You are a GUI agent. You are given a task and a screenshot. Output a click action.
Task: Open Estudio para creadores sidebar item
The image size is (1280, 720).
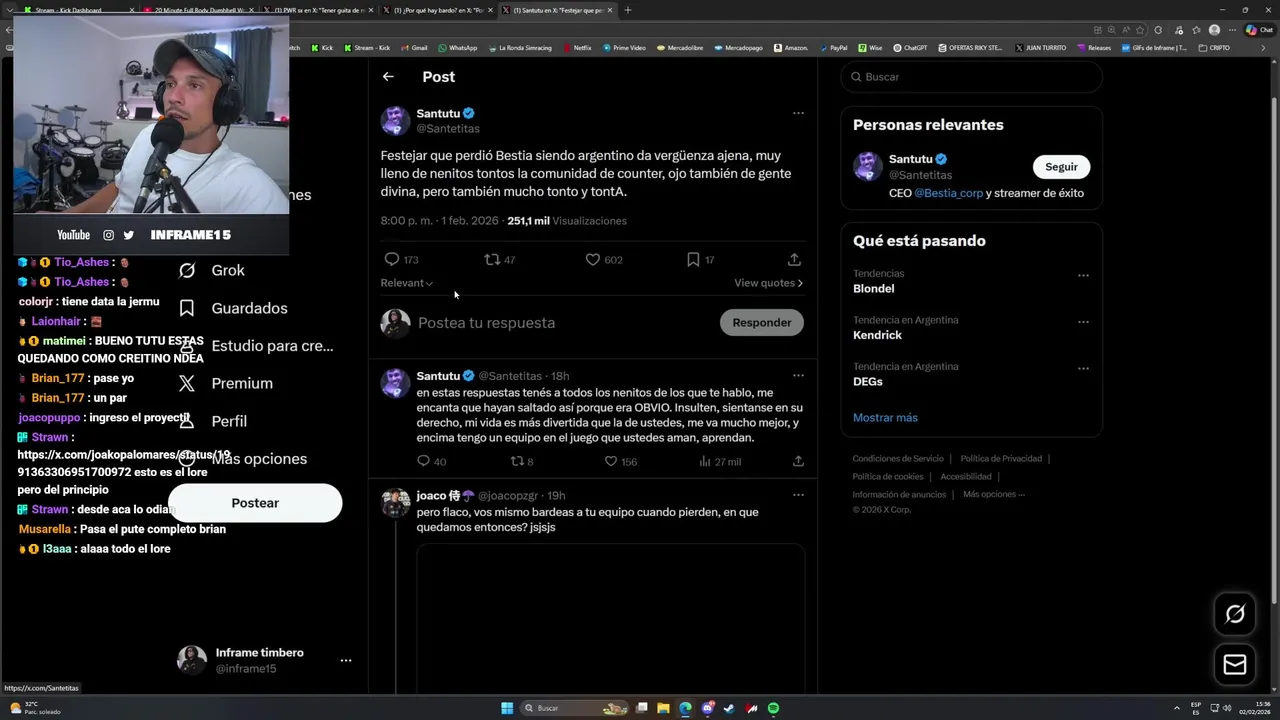(x=255, y=346)
